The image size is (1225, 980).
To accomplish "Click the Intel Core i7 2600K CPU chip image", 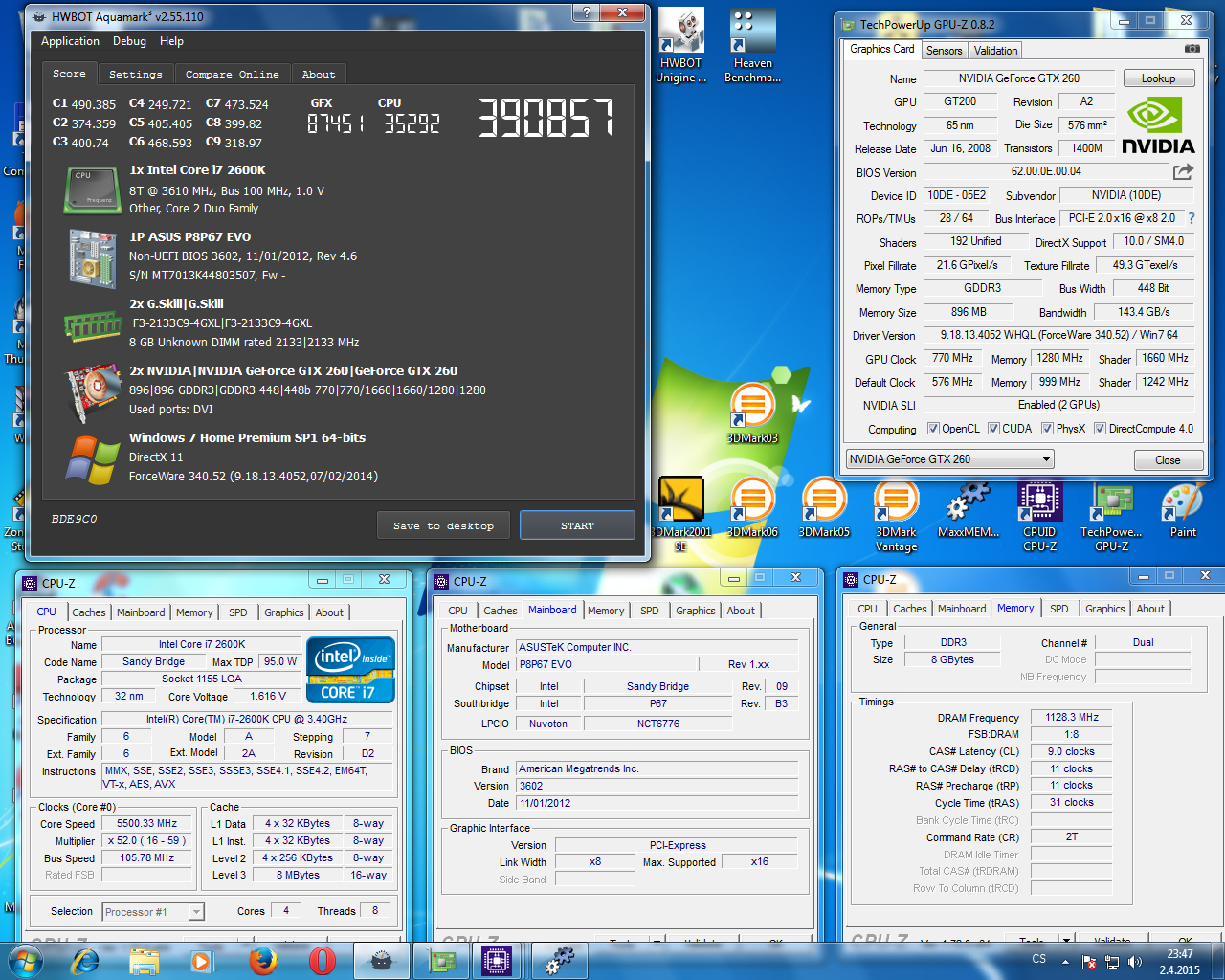I will pyautogui.click(x=92, y=189).
